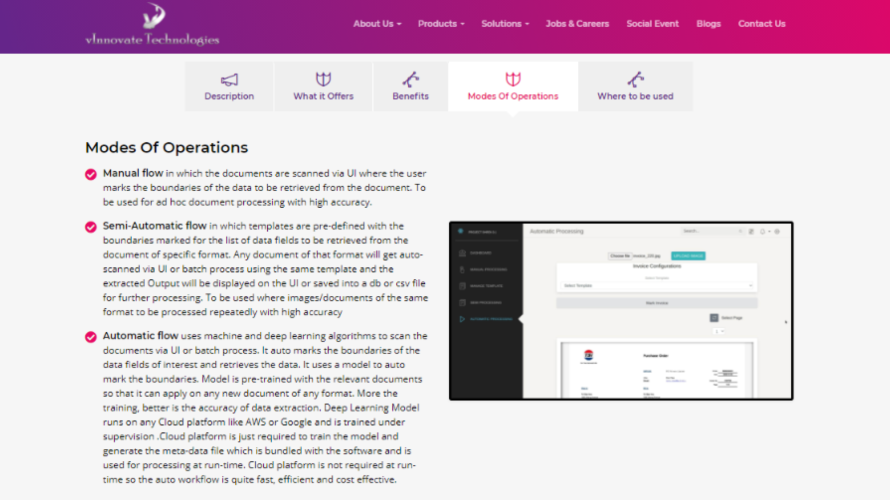The height and width of the screenshot is (500, 890).
Task: Select the Modes Of Operations tab label
Action: tap(513, 96)
